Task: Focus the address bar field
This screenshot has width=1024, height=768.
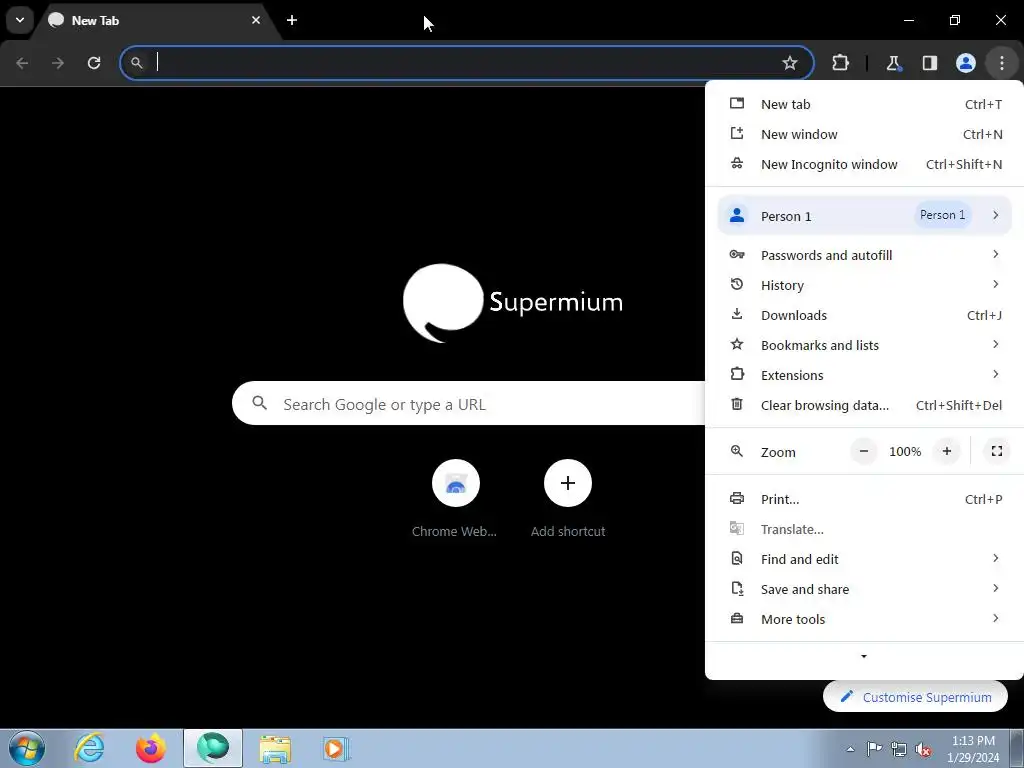Action: 466,63
